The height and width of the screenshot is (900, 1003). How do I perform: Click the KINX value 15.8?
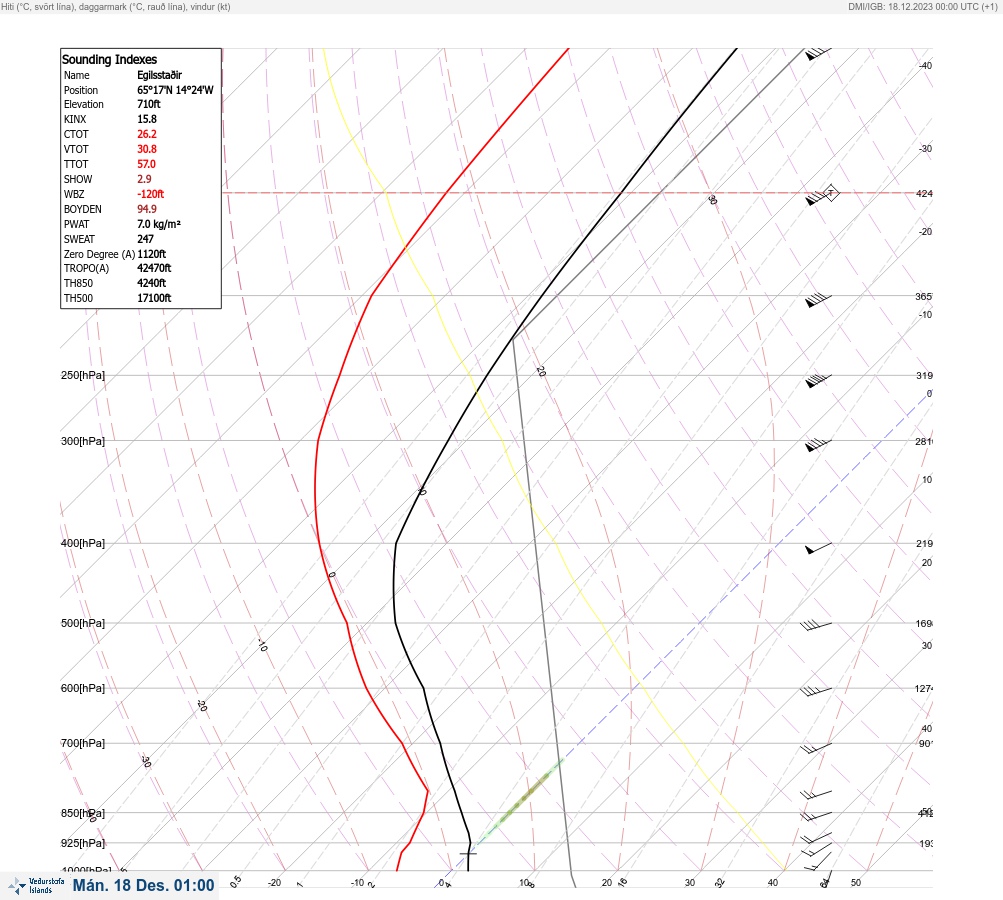click(x=146, y=119)
